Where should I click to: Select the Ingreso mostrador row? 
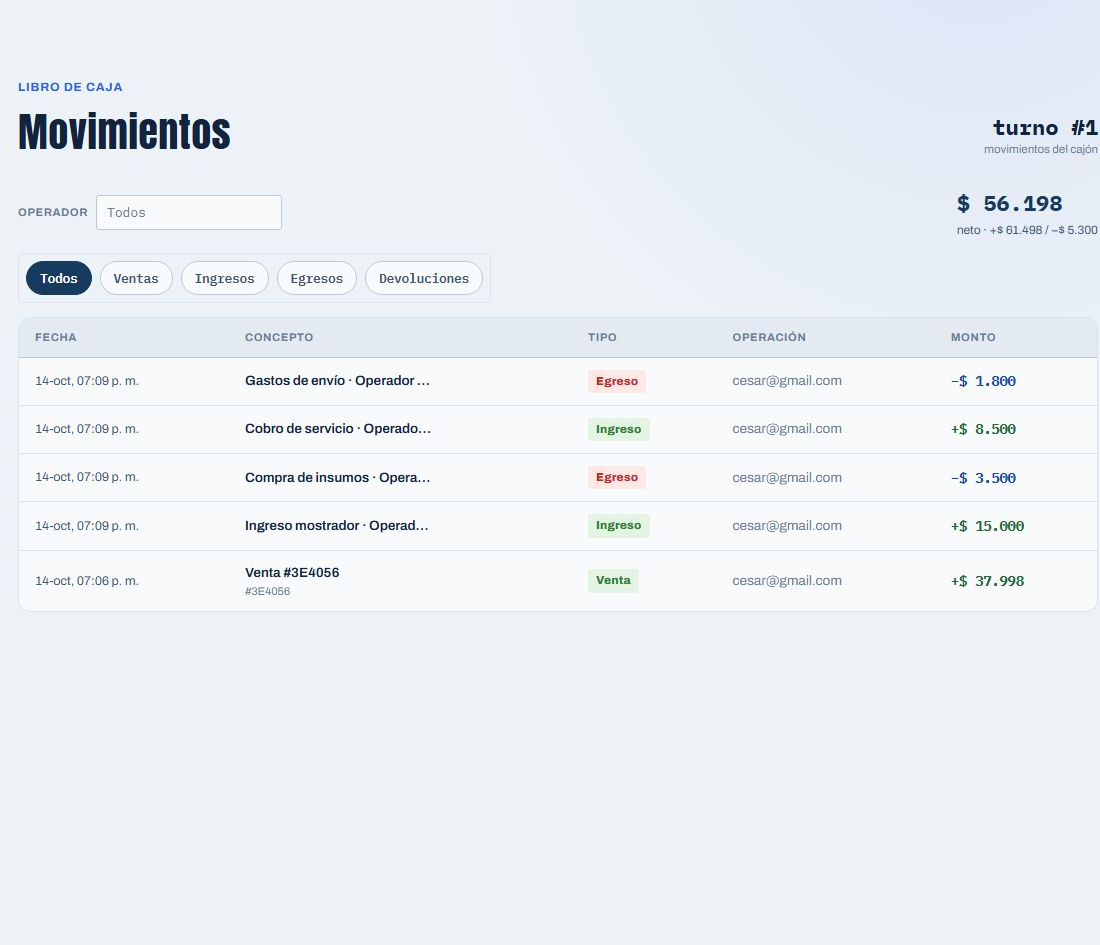[x=558, y=526]
